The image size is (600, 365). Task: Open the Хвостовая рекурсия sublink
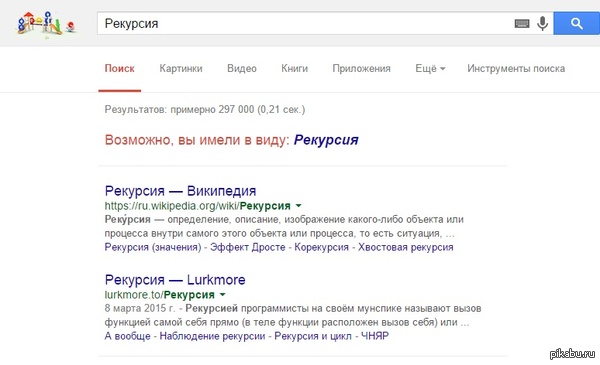[x=406, y=247]
